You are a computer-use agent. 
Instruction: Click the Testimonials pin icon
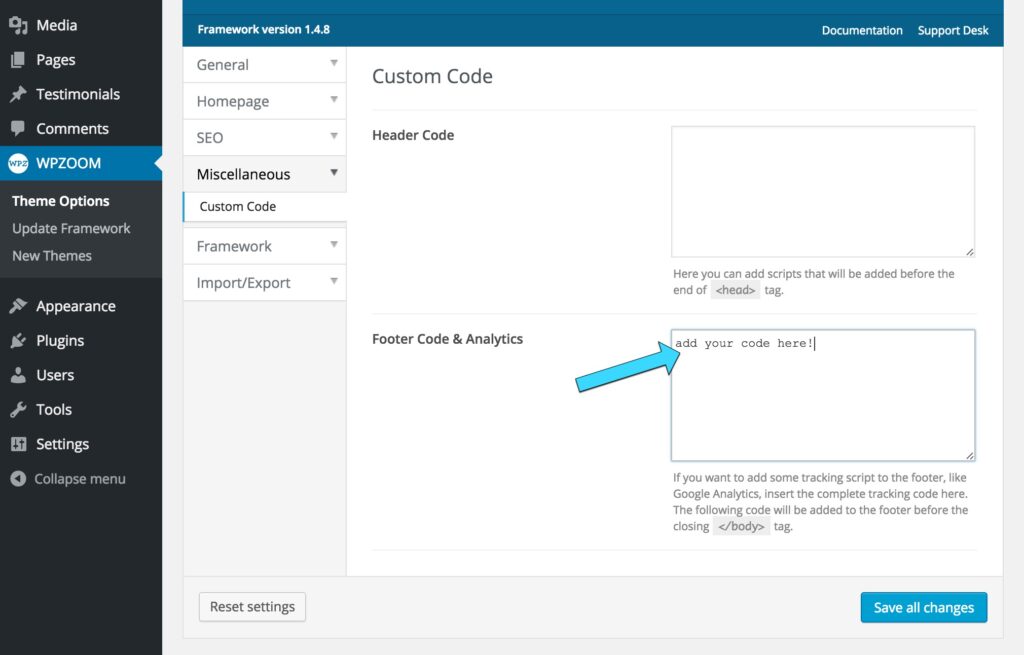(18, 94)
